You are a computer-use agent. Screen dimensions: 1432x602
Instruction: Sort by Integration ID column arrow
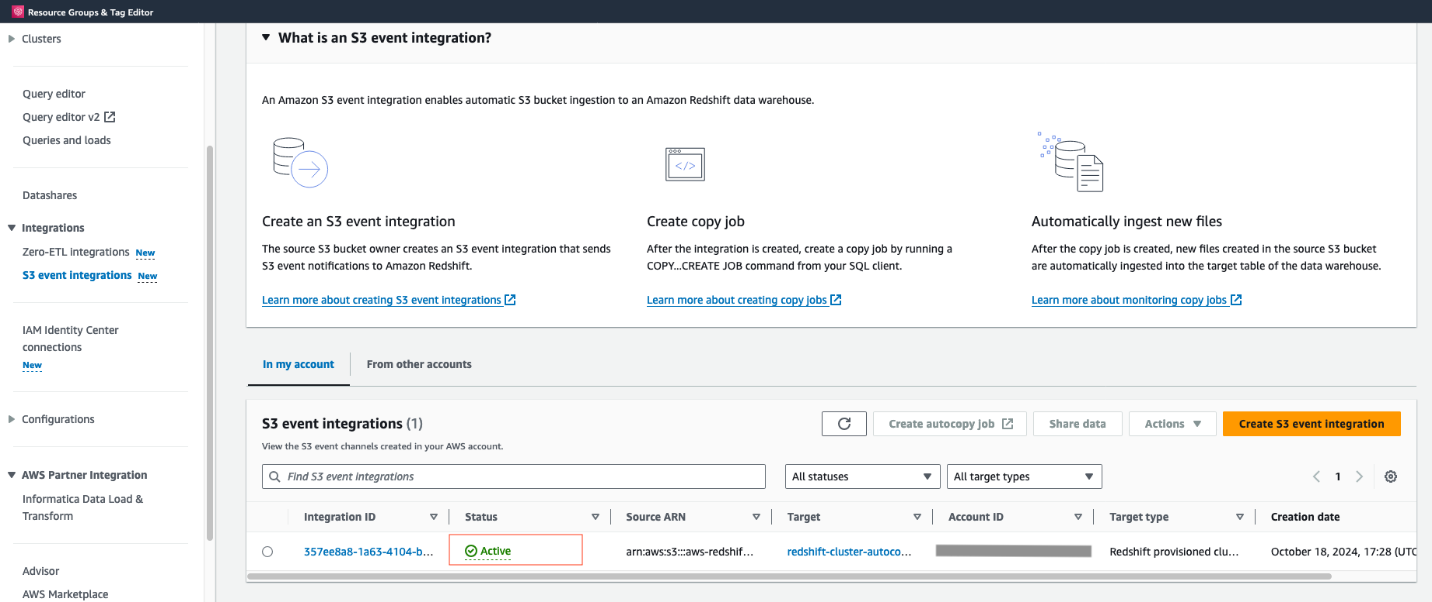433,517
